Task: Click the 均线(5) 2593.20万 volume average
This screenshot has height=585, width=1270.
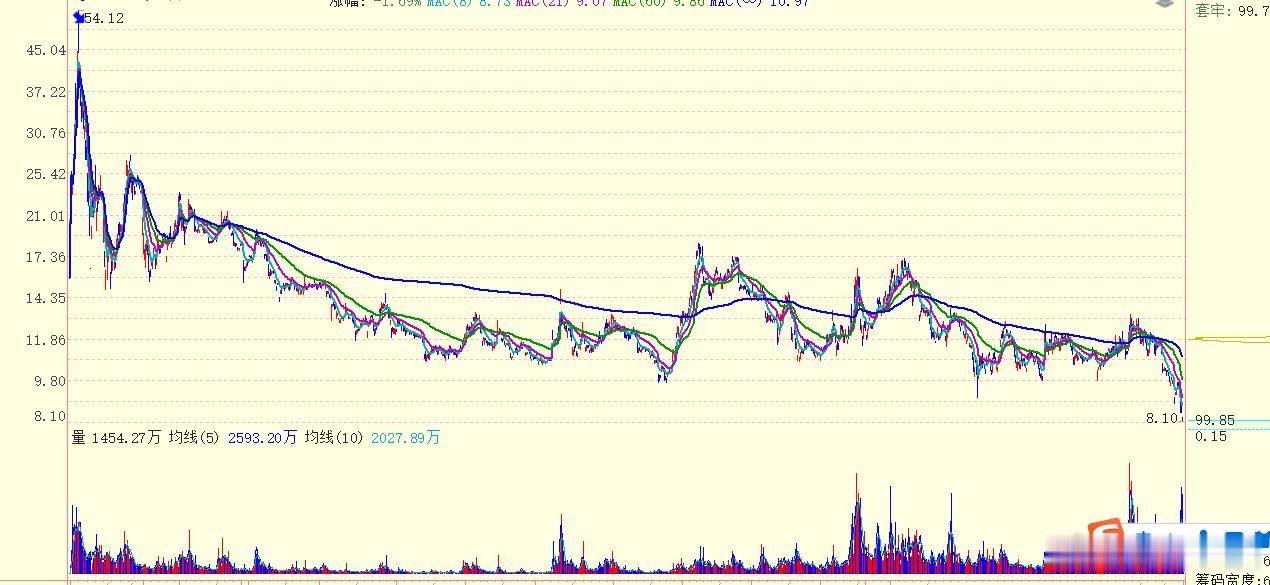Action: (233, 438)
